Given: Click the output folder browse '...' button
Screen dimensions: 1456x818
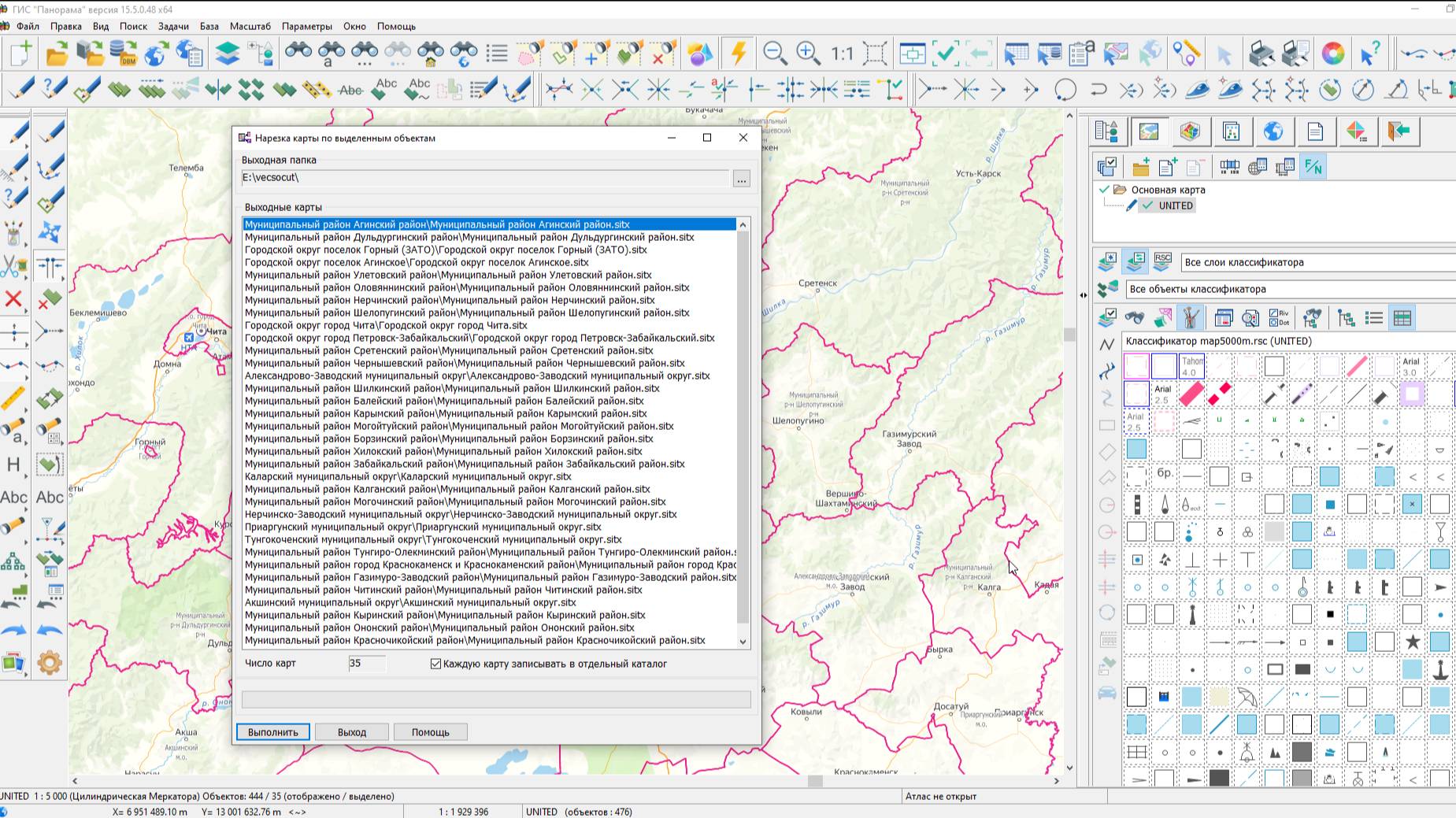Looking at the screenshot, I should (x=741, y=180).
